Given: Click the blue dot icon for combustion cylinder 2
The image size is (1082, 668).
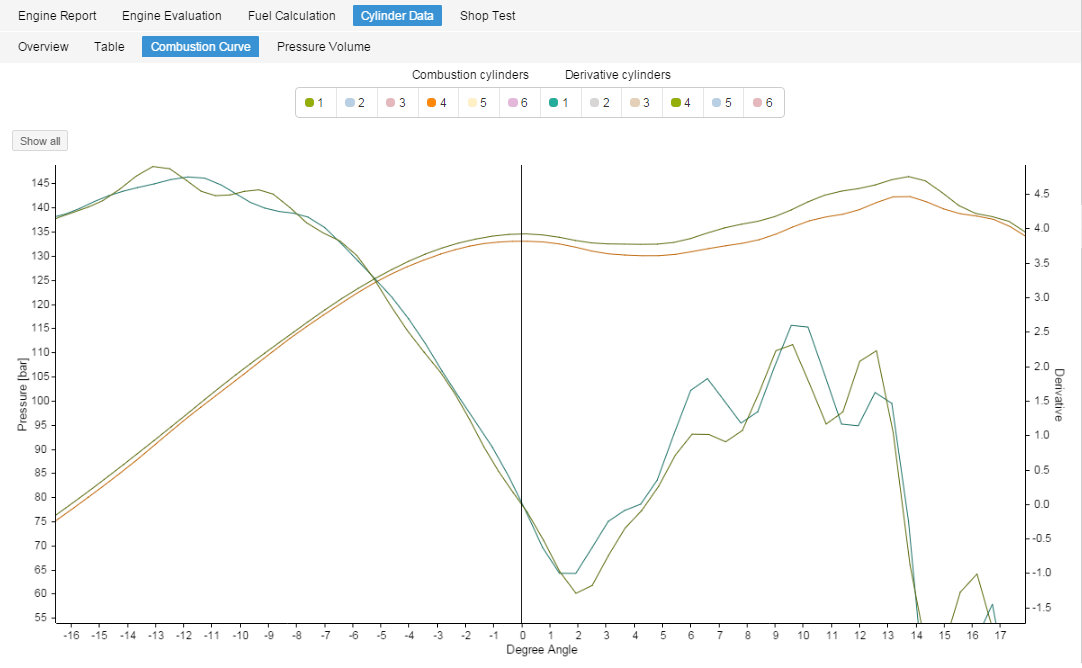Looking at the screenshot, I should pos(351,102).
